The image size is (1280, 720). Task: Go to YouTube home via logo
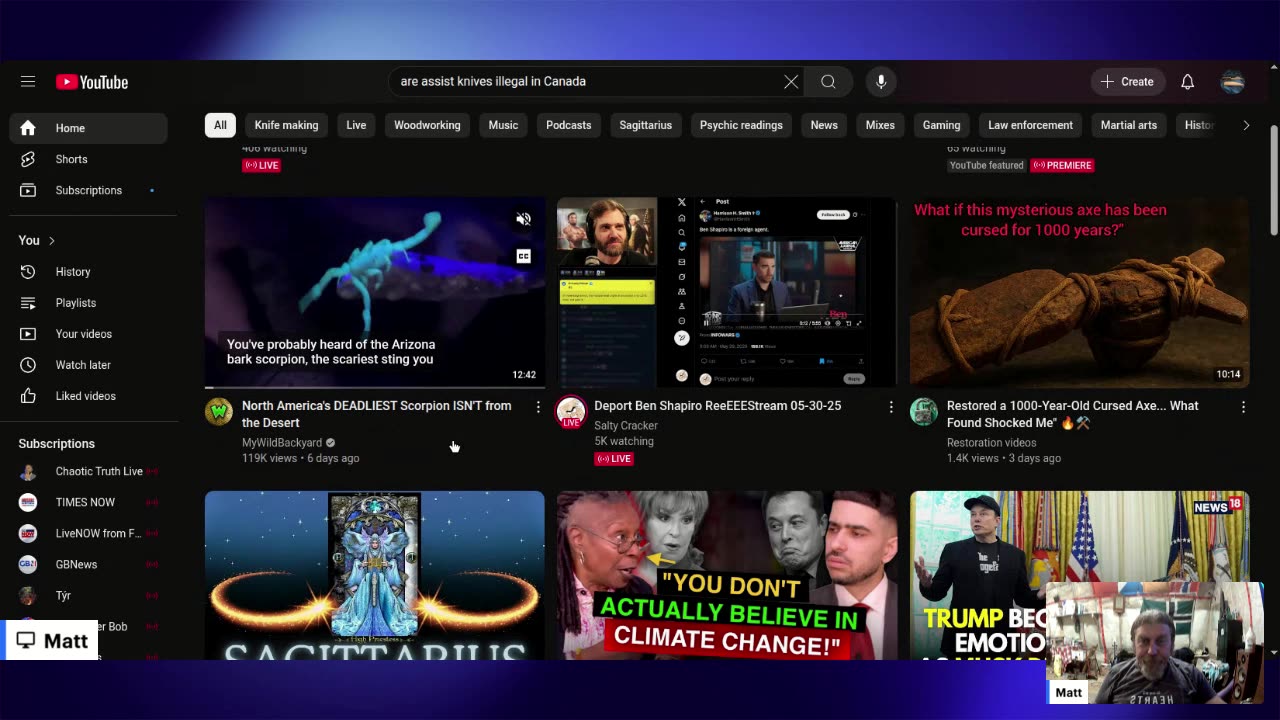pos(92,82)
